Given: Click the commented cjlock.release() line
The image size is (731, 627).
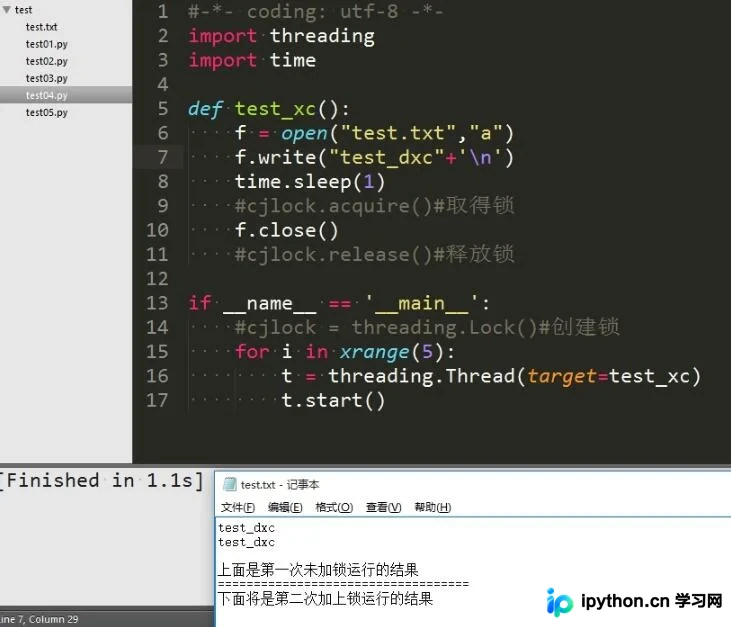Looking at the screenshot, I should pyautogui.click(x=374, y=255).
